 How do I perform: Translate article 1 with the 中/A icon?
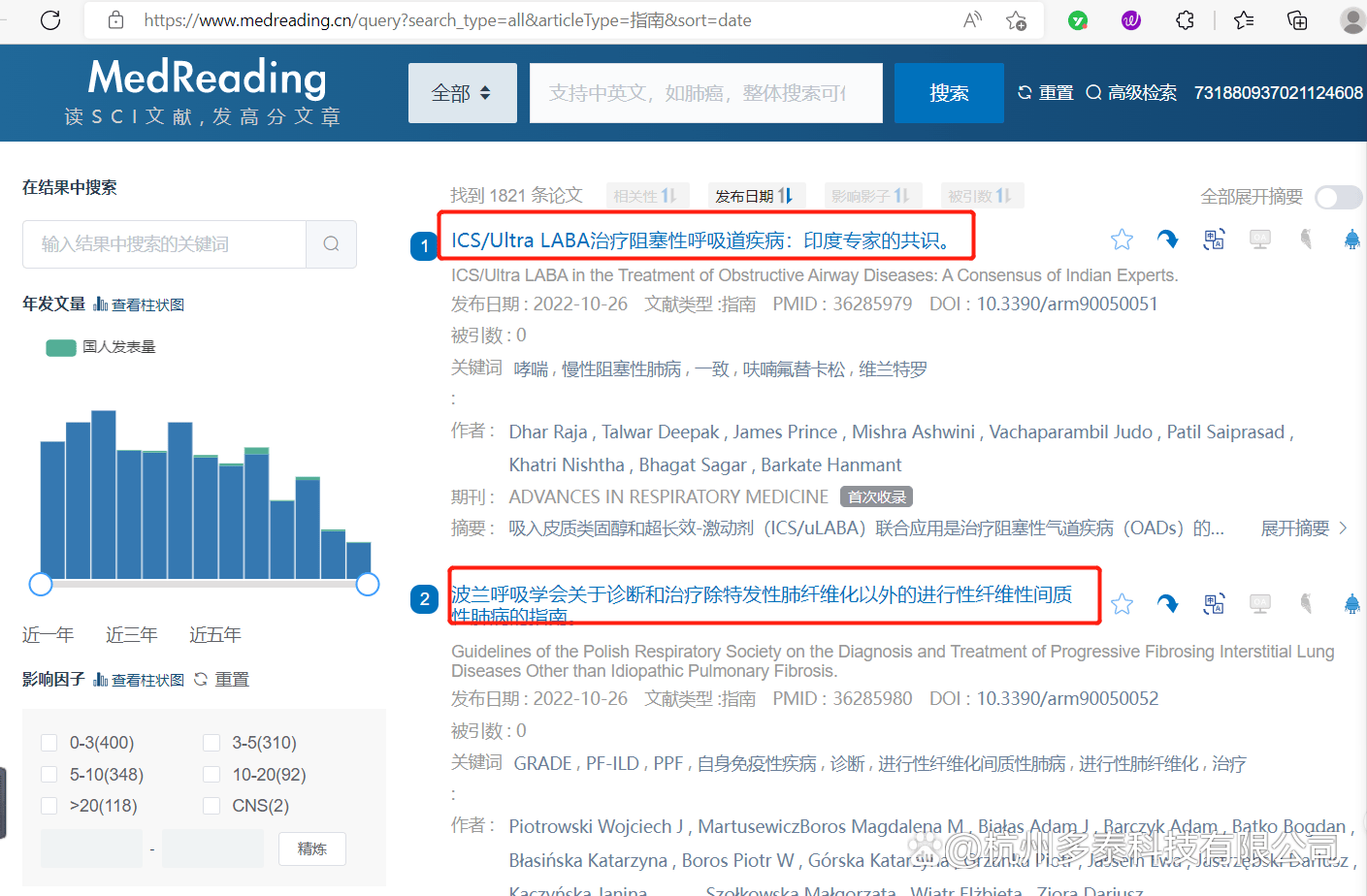click(x=1214, y=240)
